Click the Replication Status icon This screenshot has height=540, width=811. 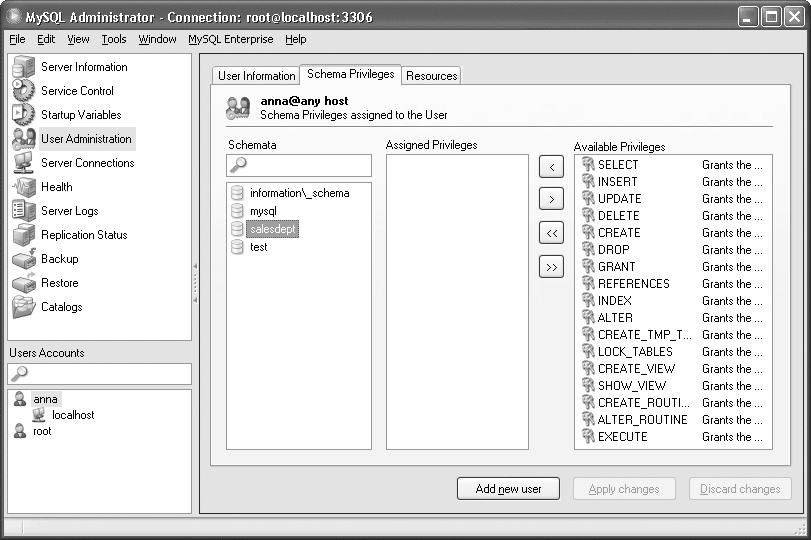click(x=24, y=235)
